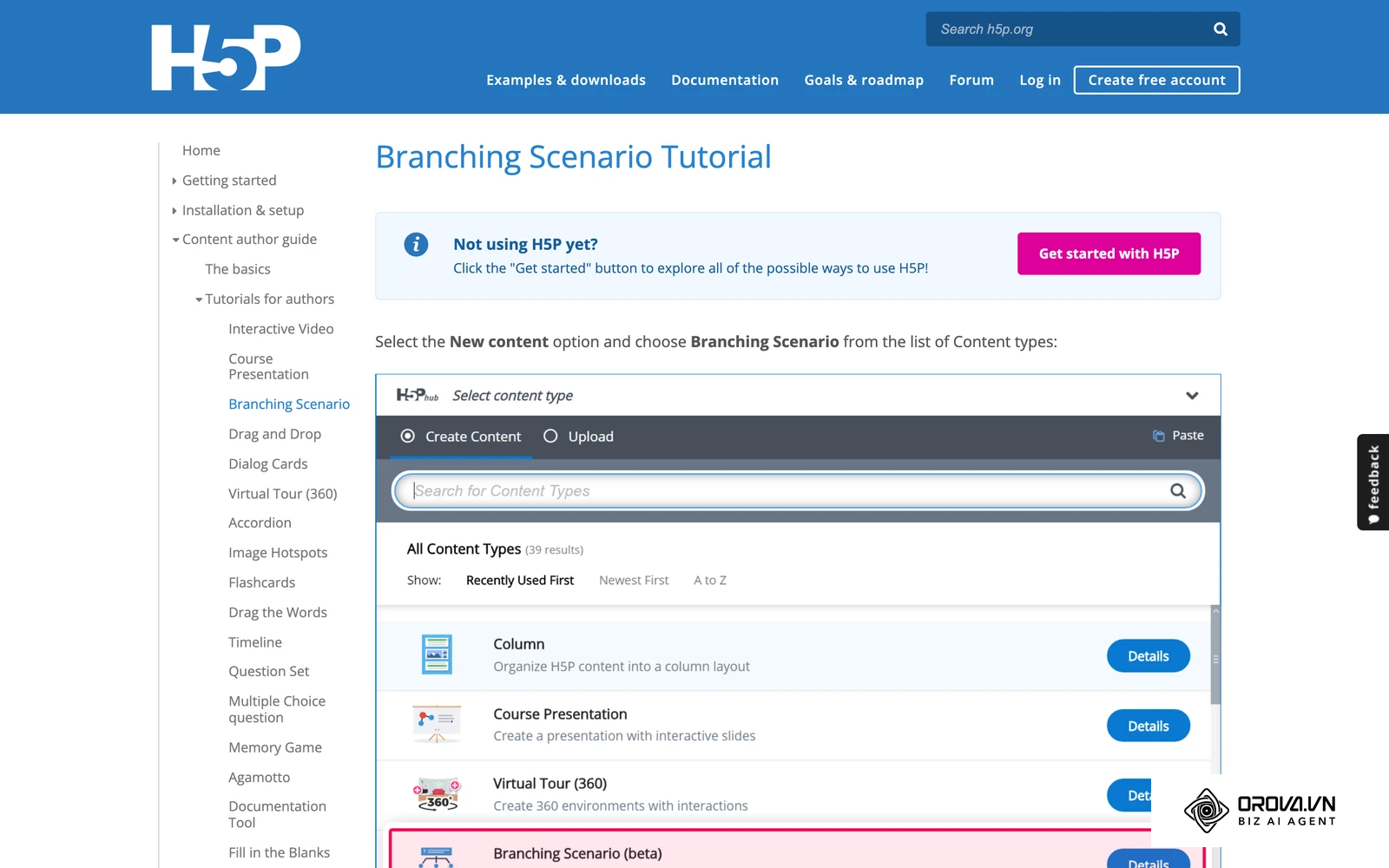The height and width of the screenshot is (868, 1389).
Task: Open Examples & downloads menu
Action: [566, 80]
